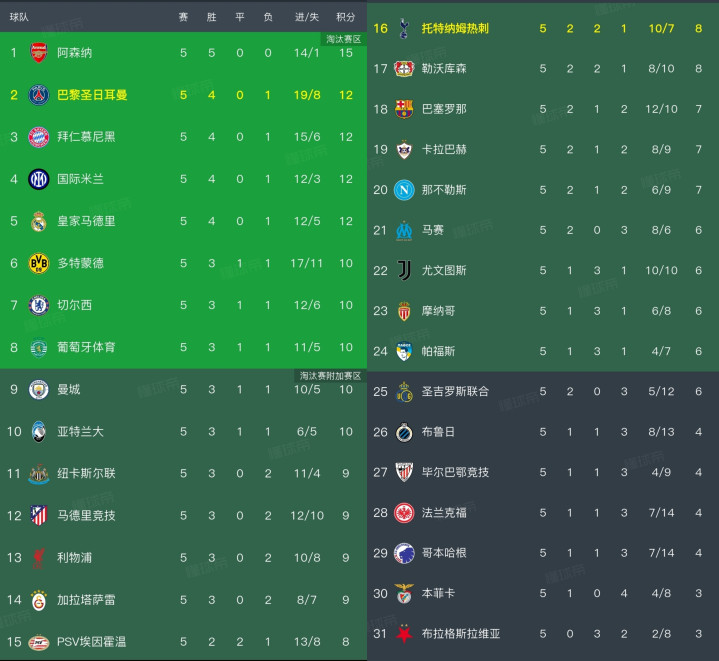Click the 球队 column header
The image size is (719, 661).
(17, 17)
